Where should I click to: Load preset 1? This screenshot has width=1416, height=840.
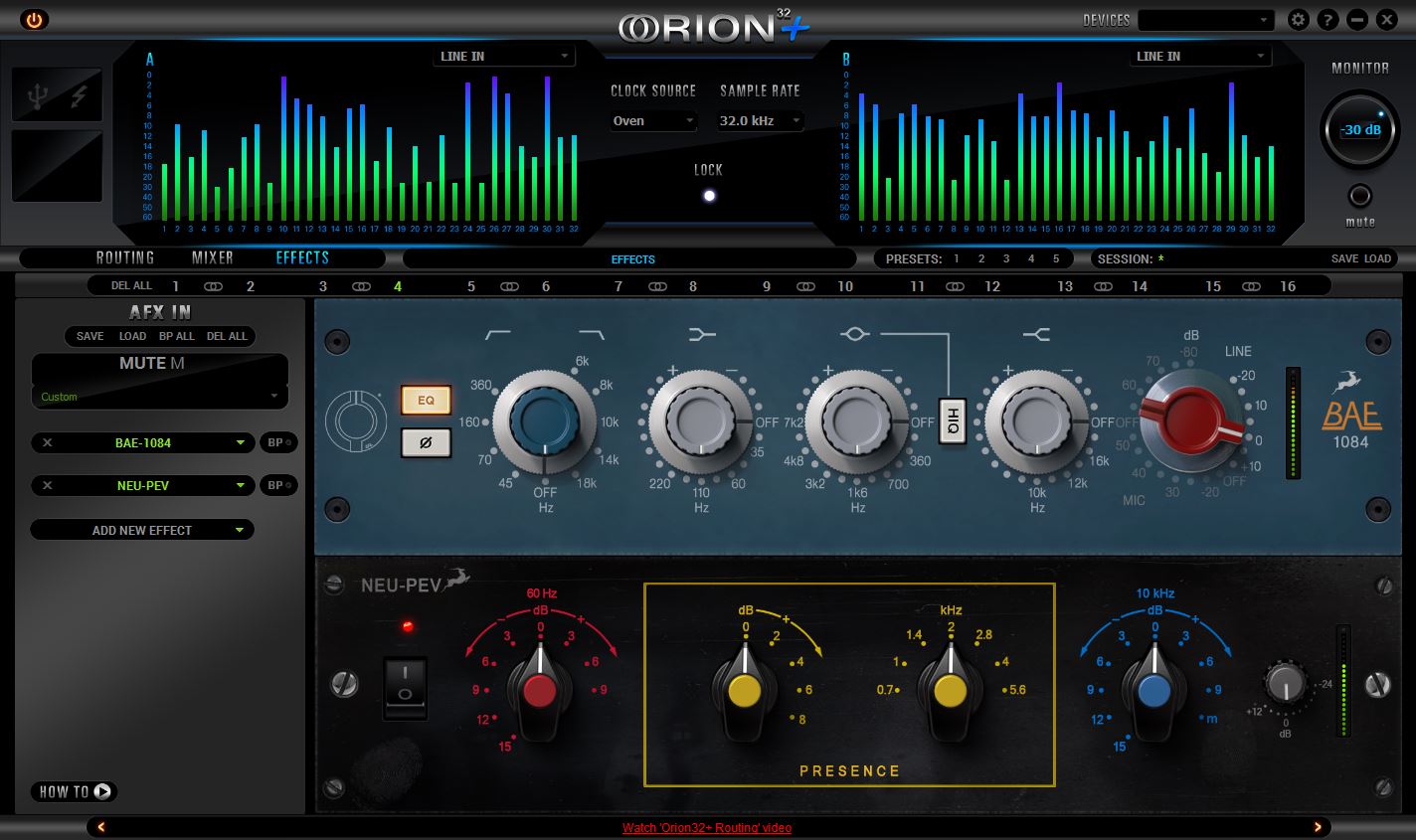[957, 258]
